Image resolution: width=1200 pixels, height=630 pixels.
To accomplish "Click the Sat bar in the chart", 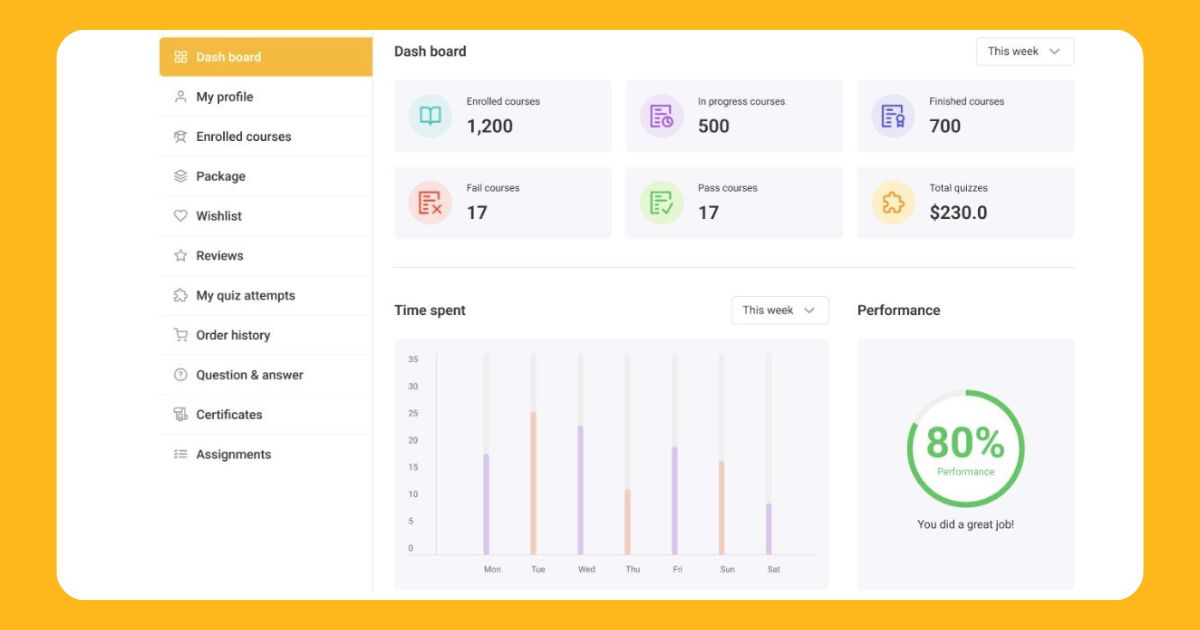I will click(x=769, y=529).
